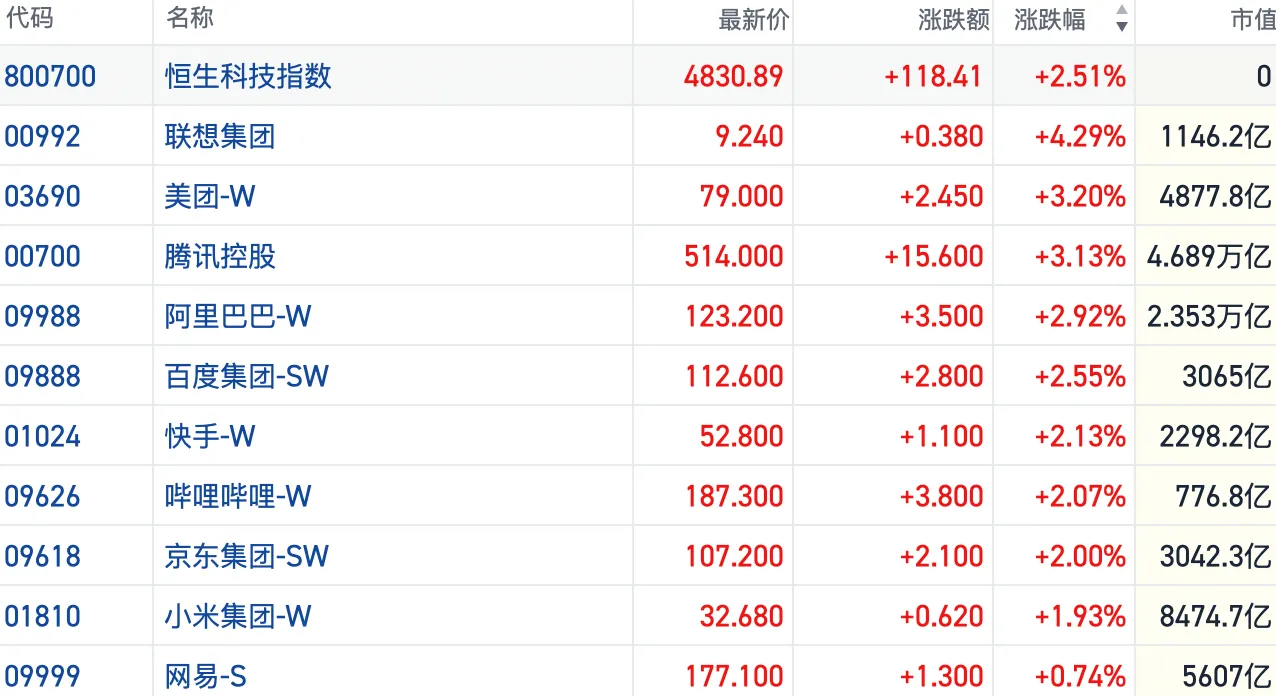Select the 京东集团-SW stock name
The height and width of the screenshot is (696, 1276).
point(247,556)
